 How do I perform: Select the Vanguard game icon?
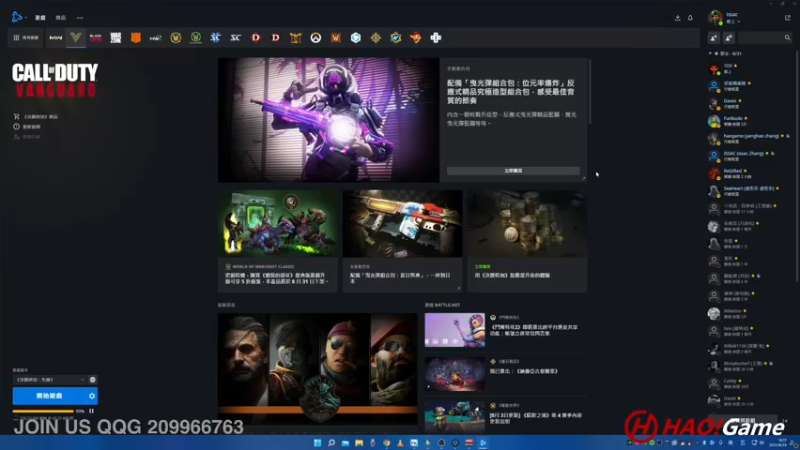point(76,38)
